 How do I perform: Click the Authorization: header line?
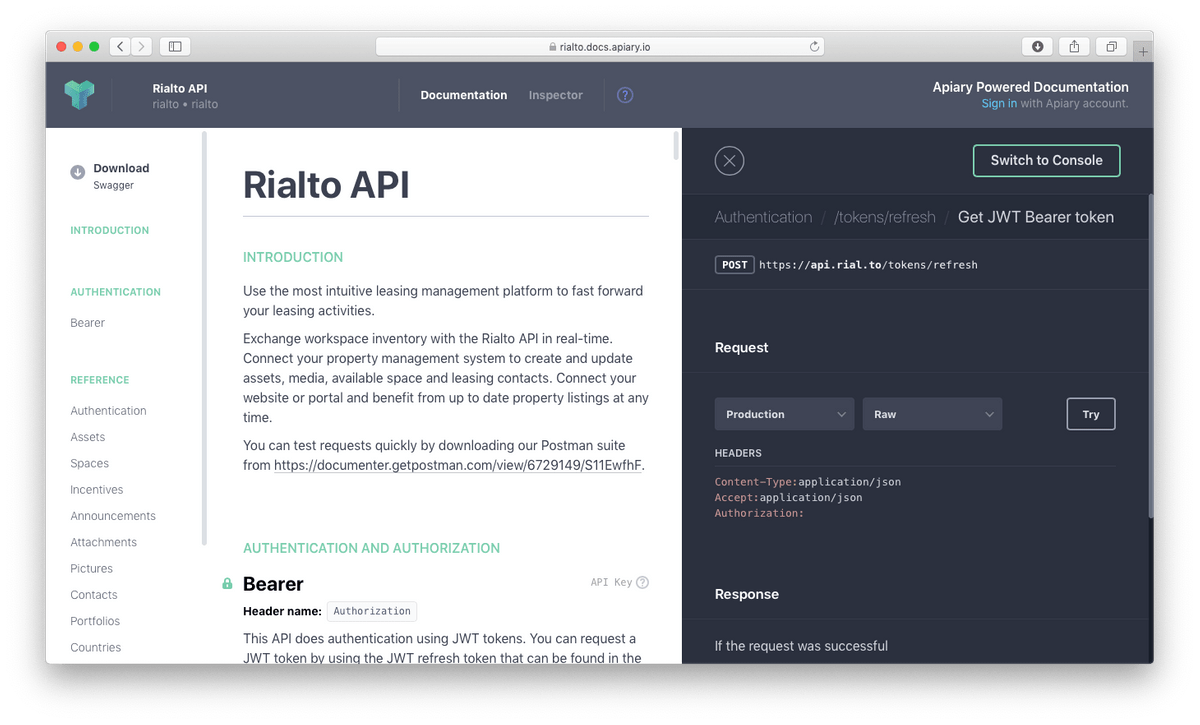pos(759,513)
